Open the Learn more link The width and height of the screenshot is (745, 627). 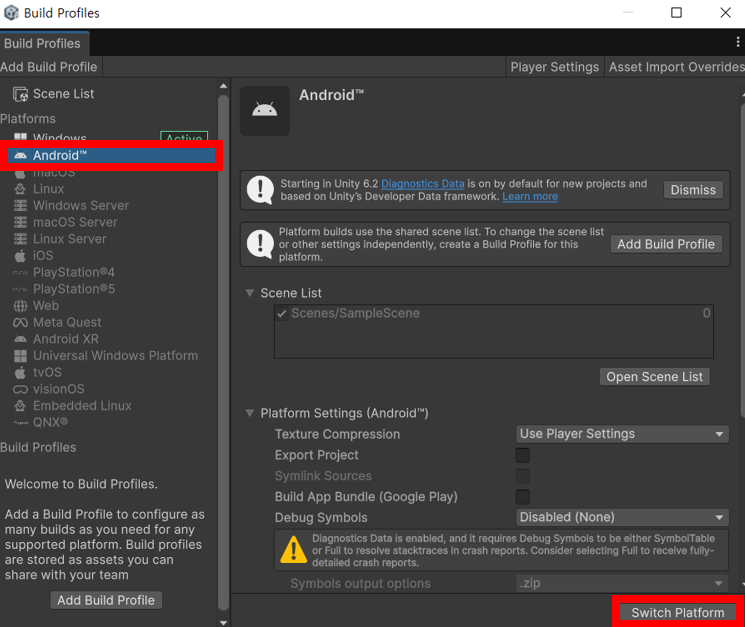(x=530, y=197)
